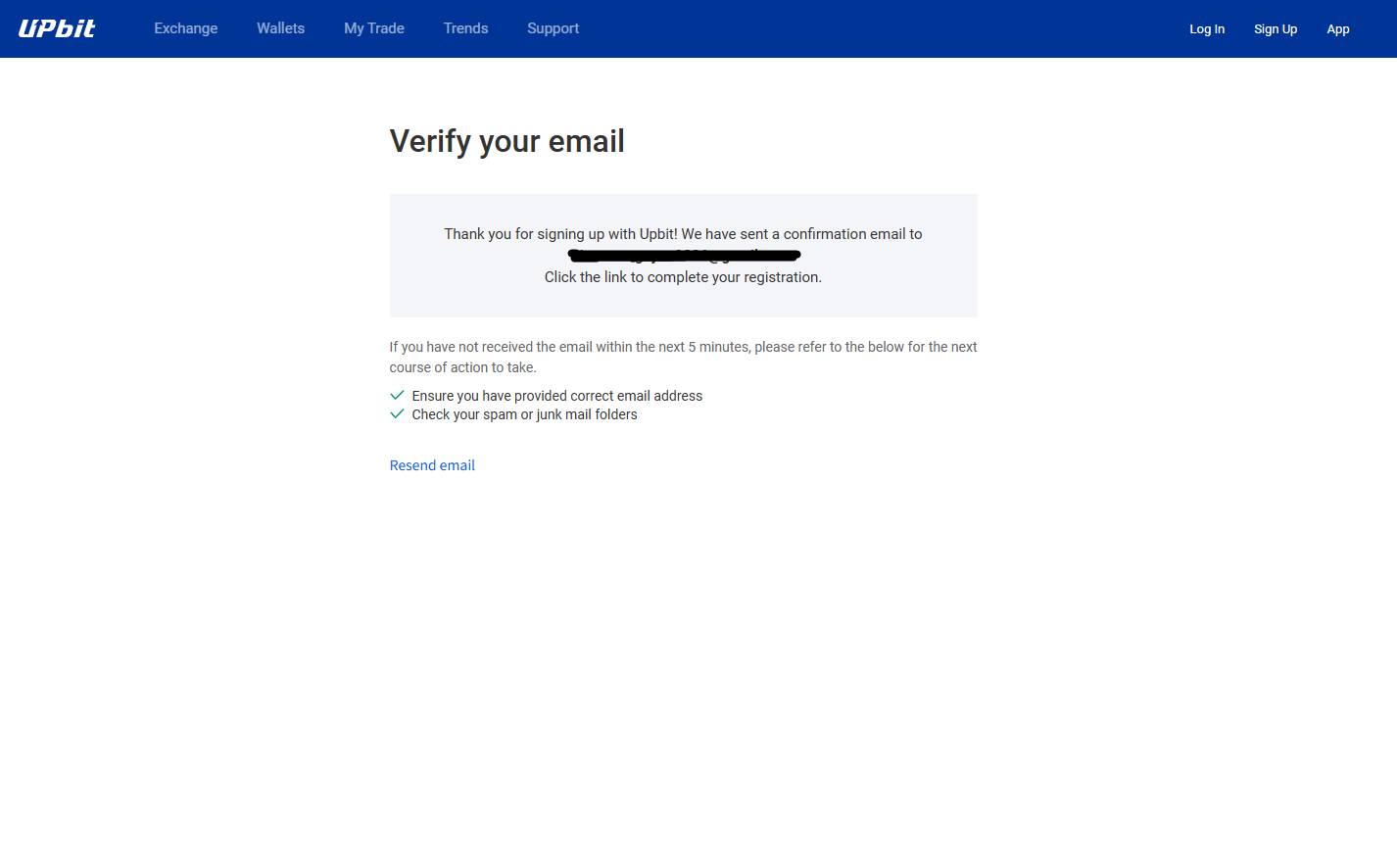Click the Resend email link
Image resolution: width=1397 pixels, height=868 pixels.
tap(432, 465)
